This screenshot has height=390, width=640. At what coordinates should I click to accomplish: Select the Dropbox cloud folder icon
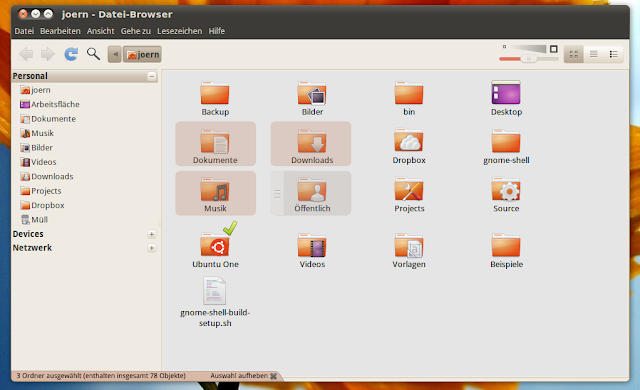tap(409, 141)
